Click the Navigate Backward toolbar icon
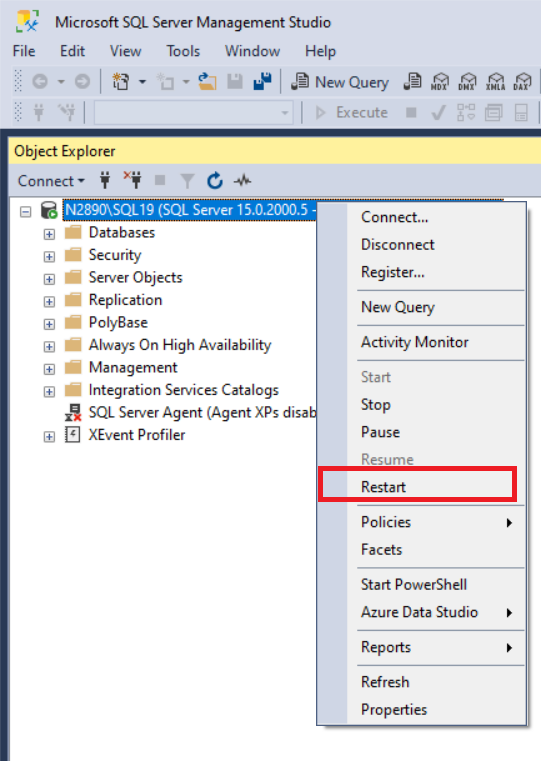The height and width of the screenshot is (761, 541). pyautogui.click(x=40, y=82)
